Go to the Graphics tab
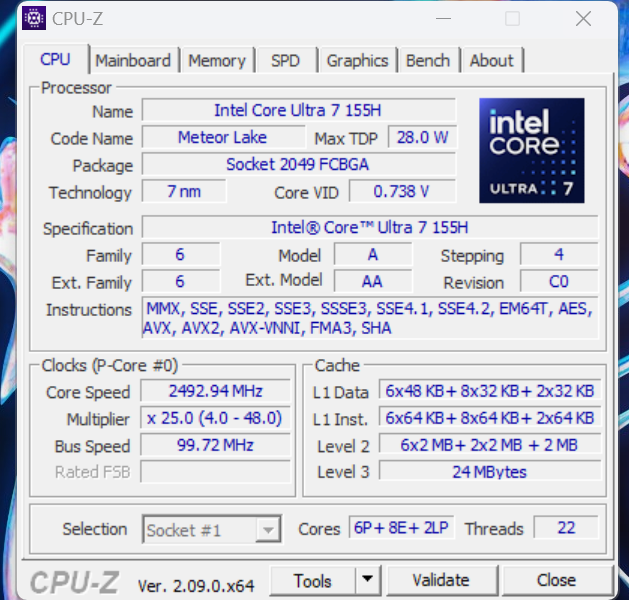629x600 pixels. click(x=357, y=60)
